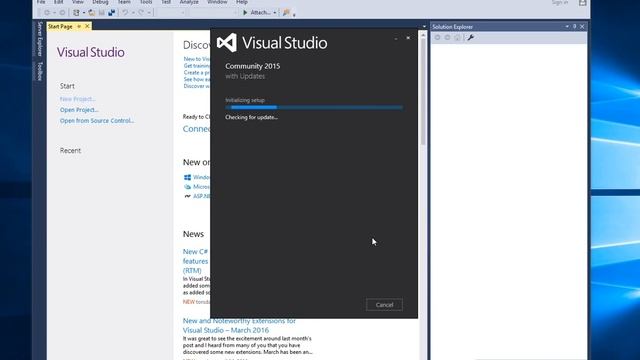Click the Windows logo icon under New on
The image size is (640, 360).
click(187, 177)
